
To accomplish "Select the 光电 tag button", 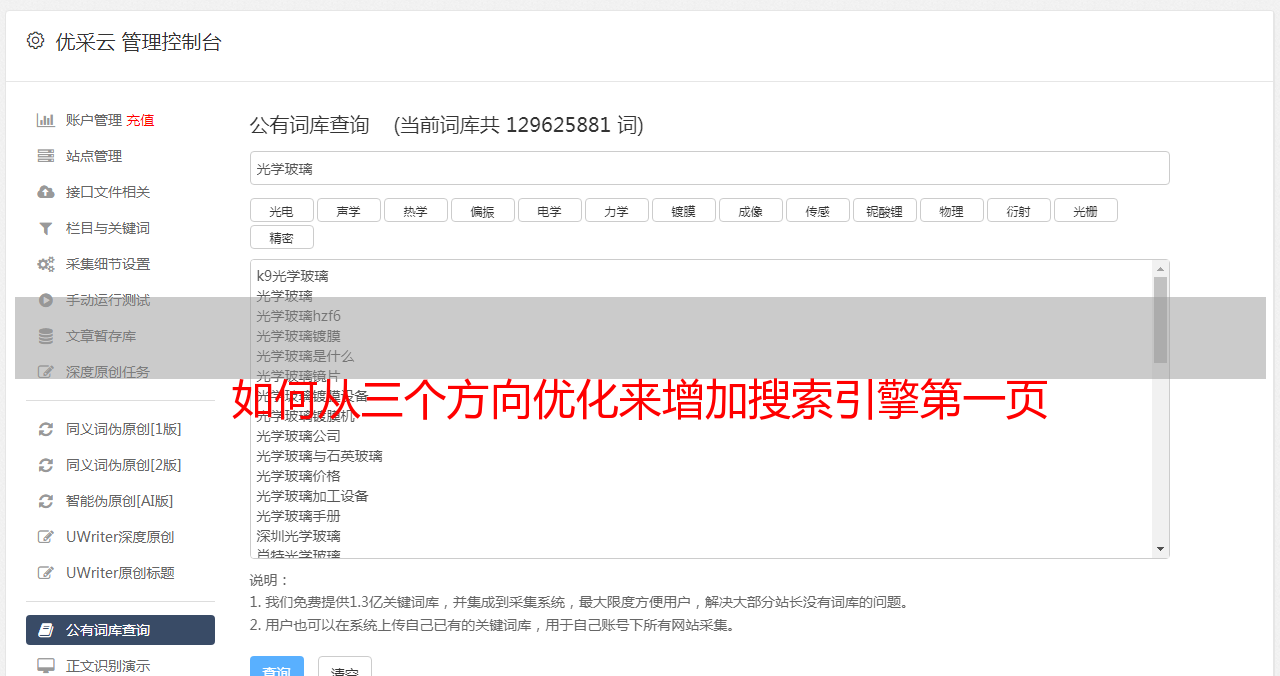I will click(281, 211).
